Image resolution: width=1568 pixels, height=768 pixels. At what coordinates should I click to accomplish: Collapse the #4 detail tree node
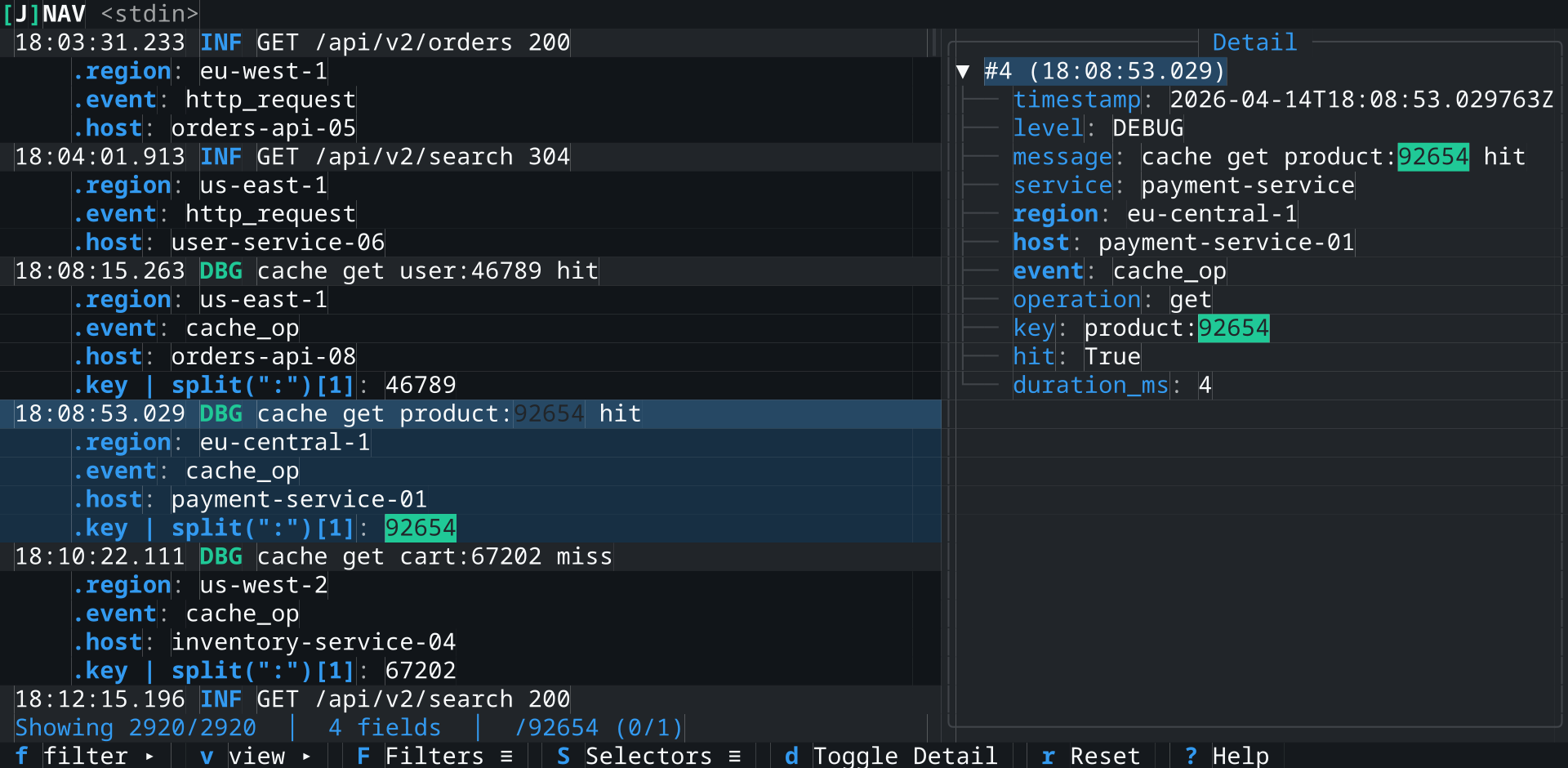pyautogui.click(x=963, y=71)
